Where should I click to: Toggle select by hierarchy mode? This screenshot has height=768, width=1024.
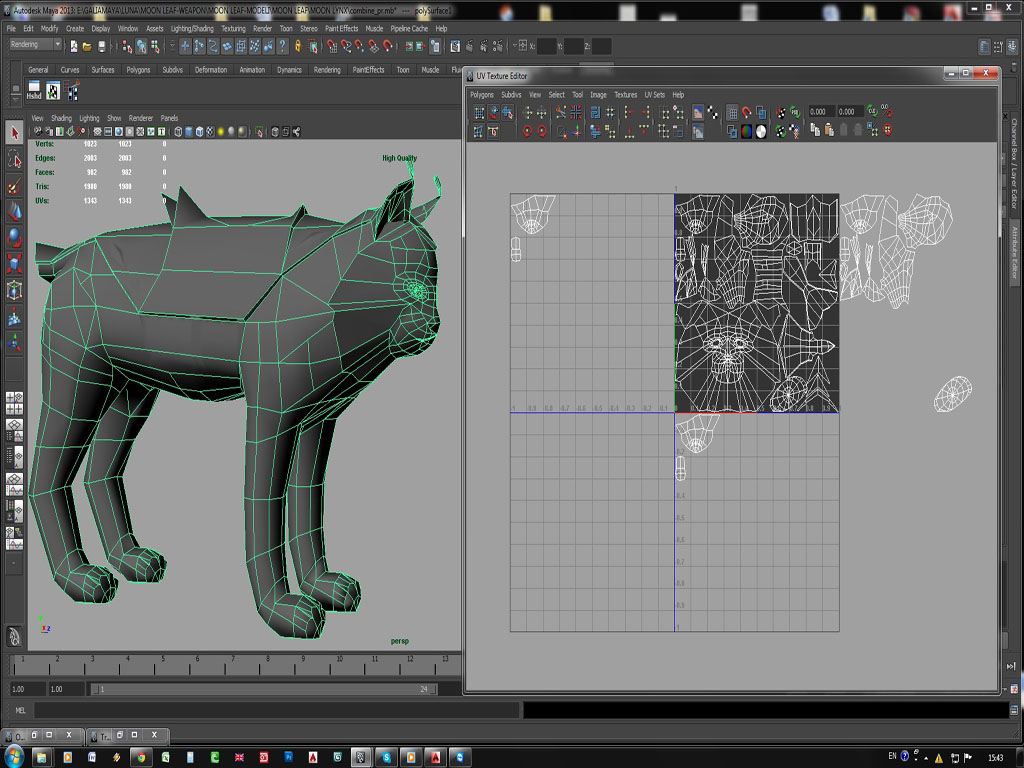[127, 46]
